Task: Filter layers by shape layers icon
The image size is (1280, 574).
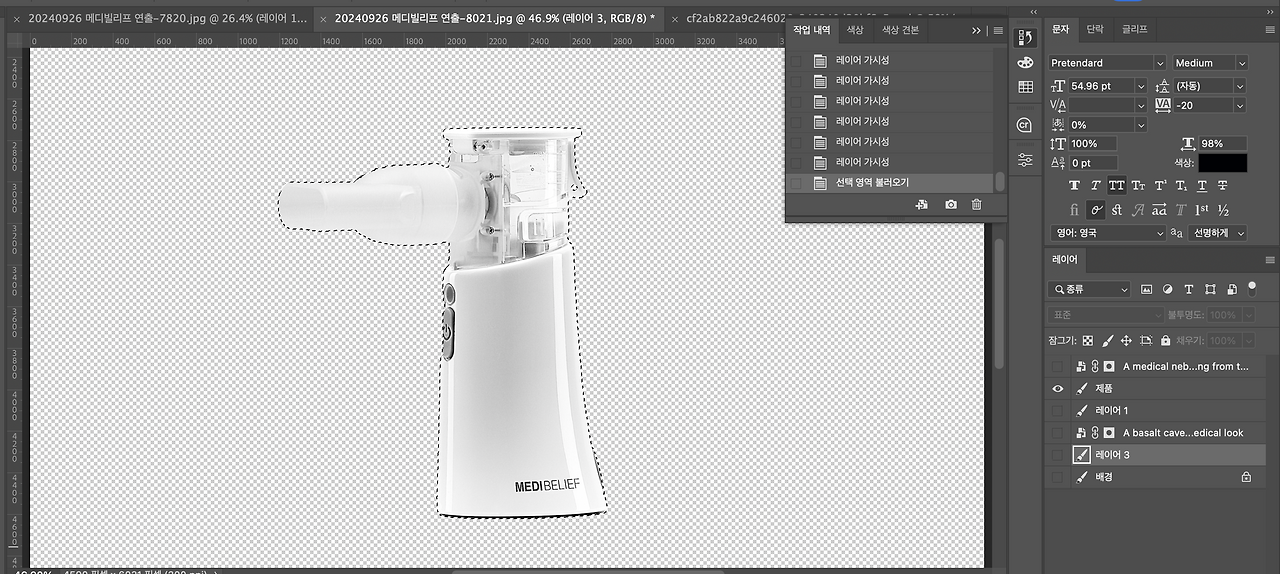Action: pos(1210,289)
